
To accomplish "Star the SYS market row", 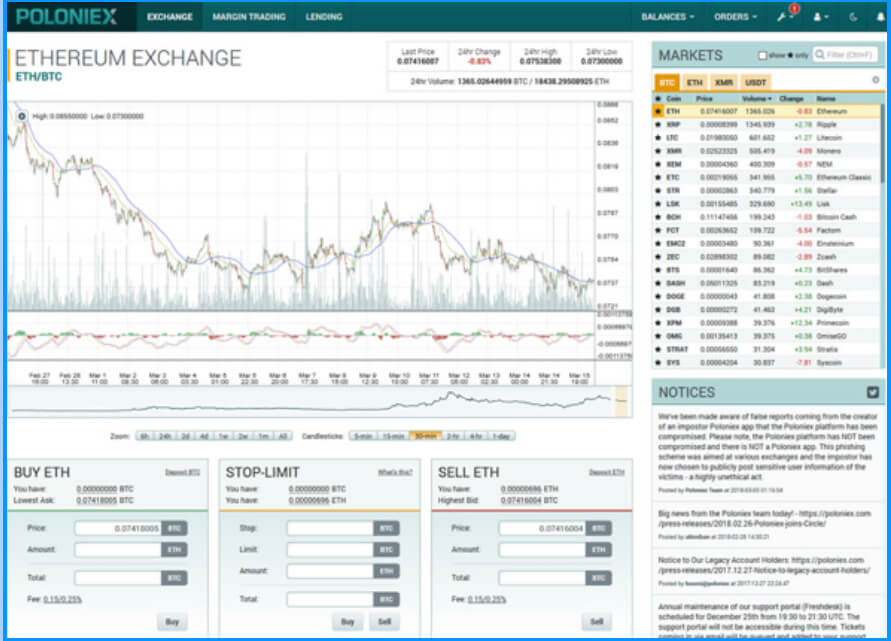I will [658, 363].
